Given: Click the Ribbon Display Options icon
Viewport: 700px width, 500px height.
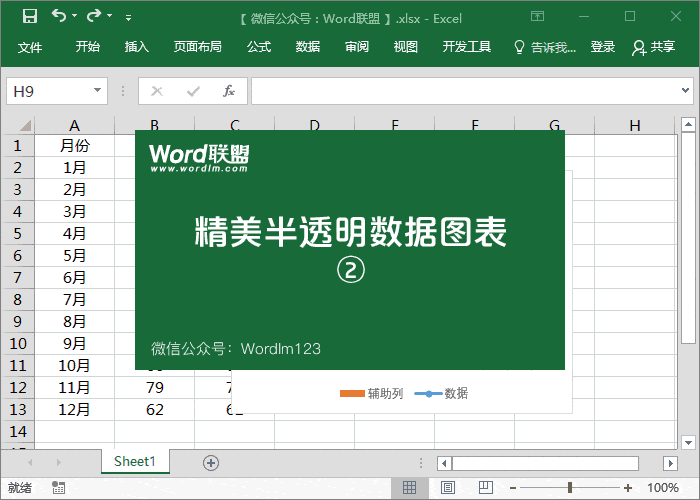Looking at the screenshot, I should 538,17.
